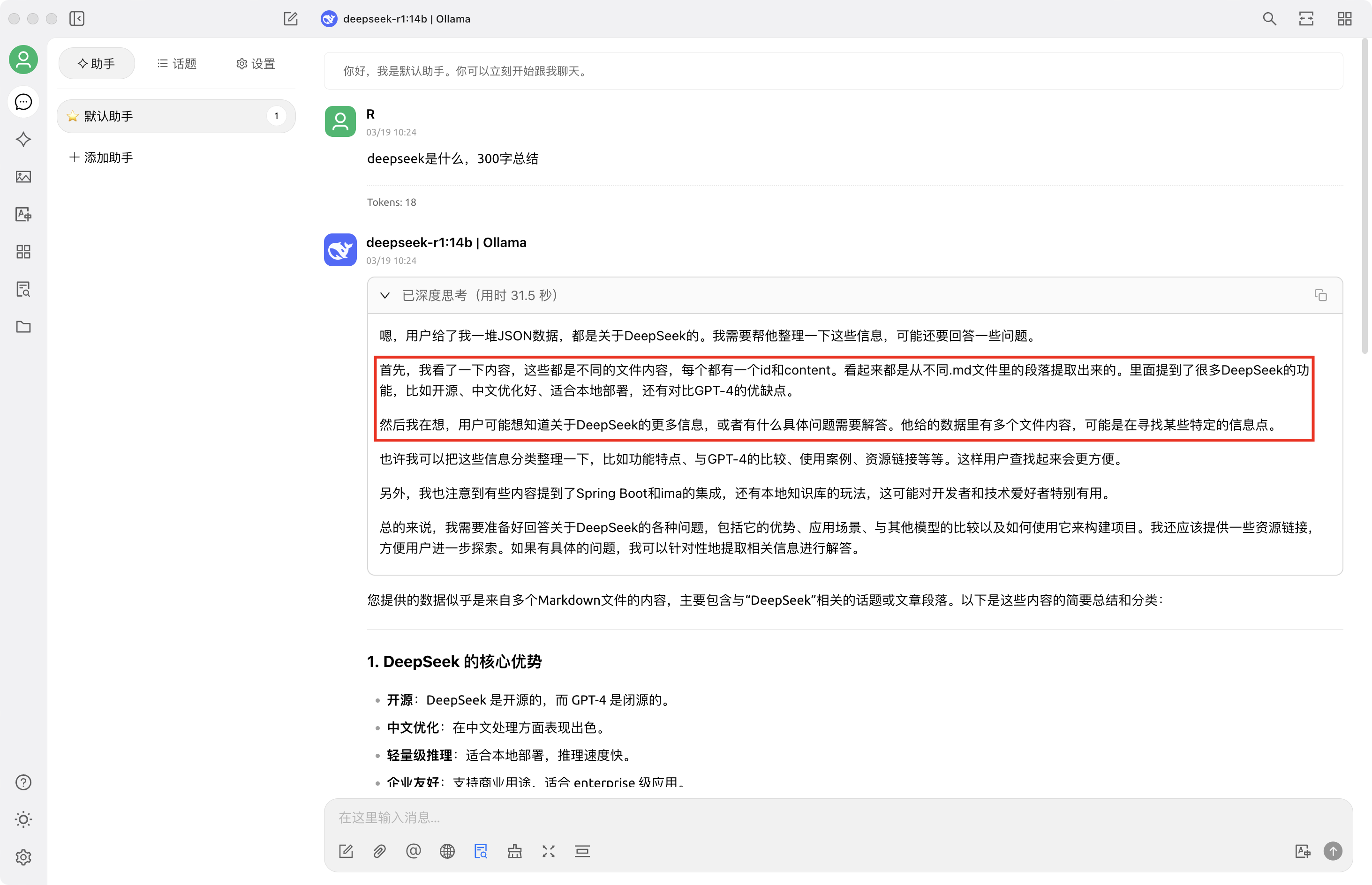
Task: Click 添加助手 to add assistant
Action: [x=101, y=157]
